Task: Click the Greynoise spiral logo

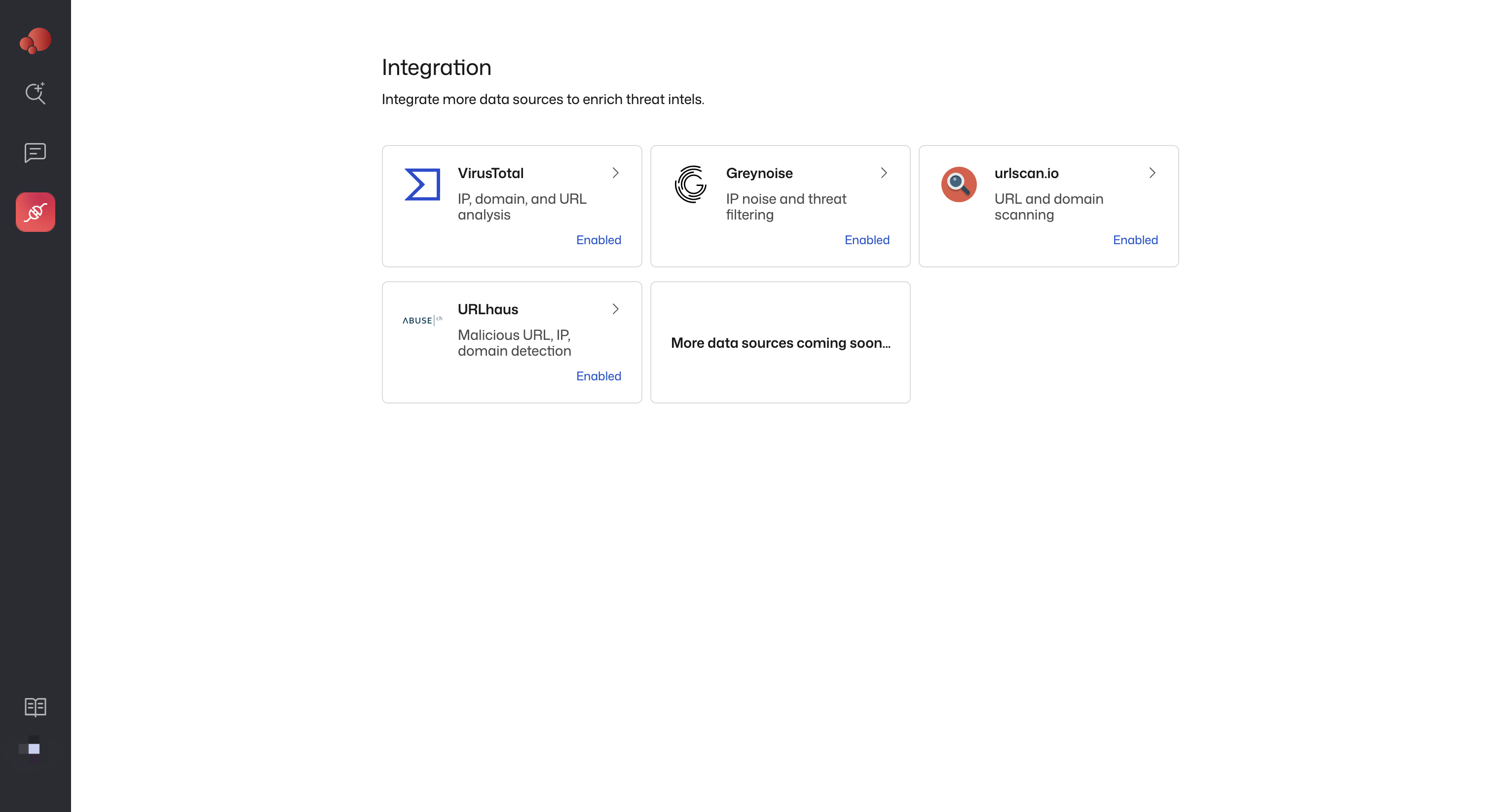Action: 690,184
